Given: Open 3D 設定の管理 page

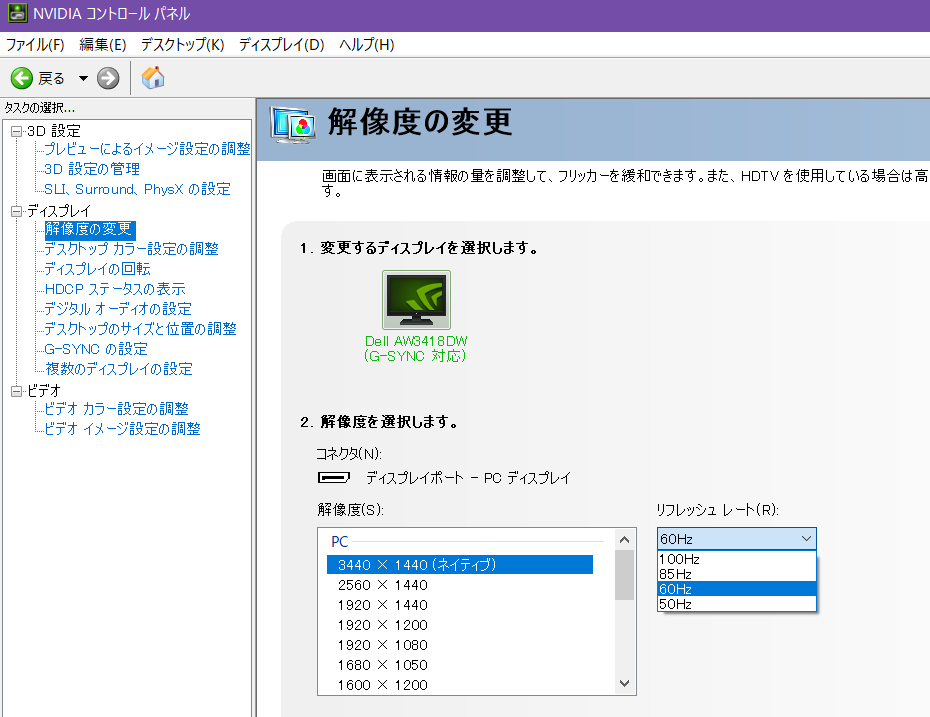Looking at the screenshot, I should coord(92,169).
